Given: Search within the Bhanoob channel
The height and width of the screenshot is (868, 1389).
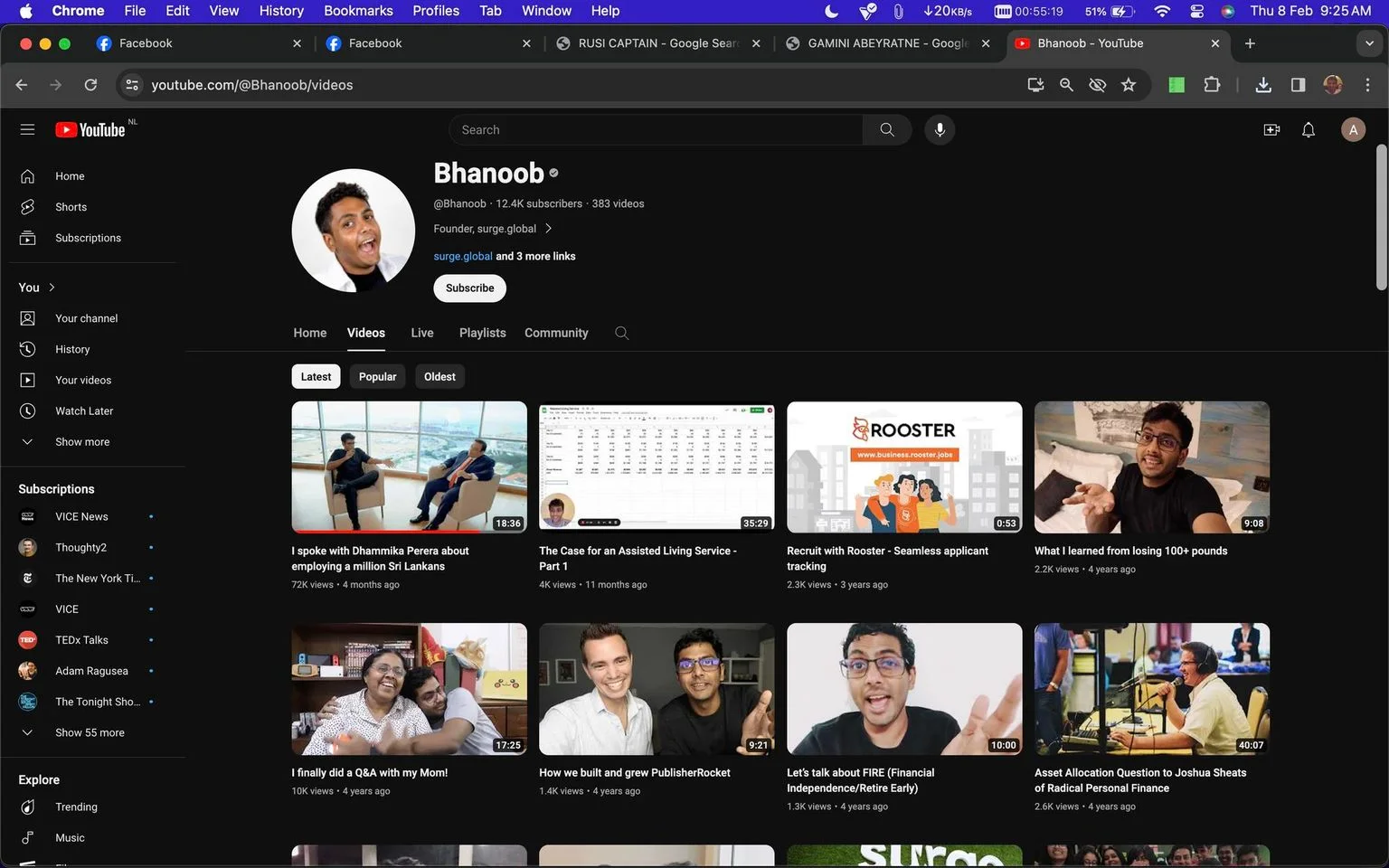Looking at the screenshot, I should click(621, 333).
